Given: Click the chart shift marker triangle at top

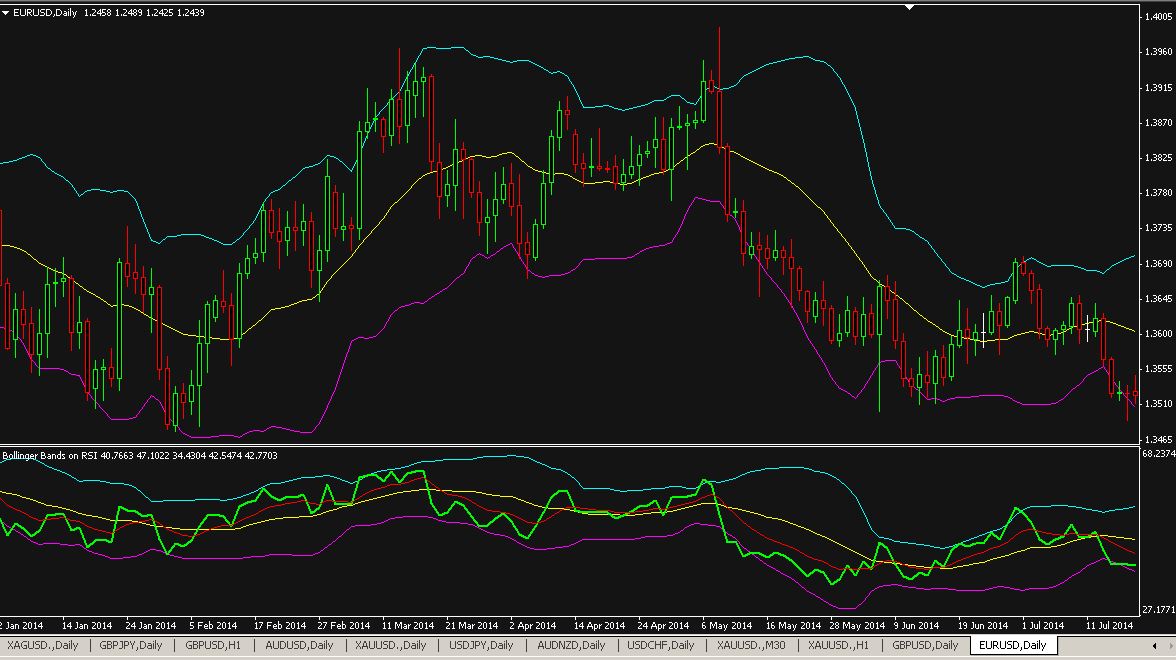Looking at the screenshot, I should pyautogui.click(x=910, y=8).
